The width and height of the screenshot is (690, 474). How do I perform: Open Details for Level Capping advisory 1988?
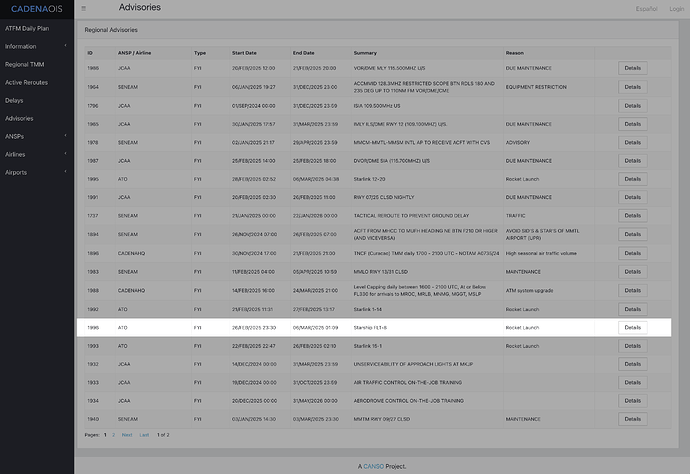(x=632, y=290)
